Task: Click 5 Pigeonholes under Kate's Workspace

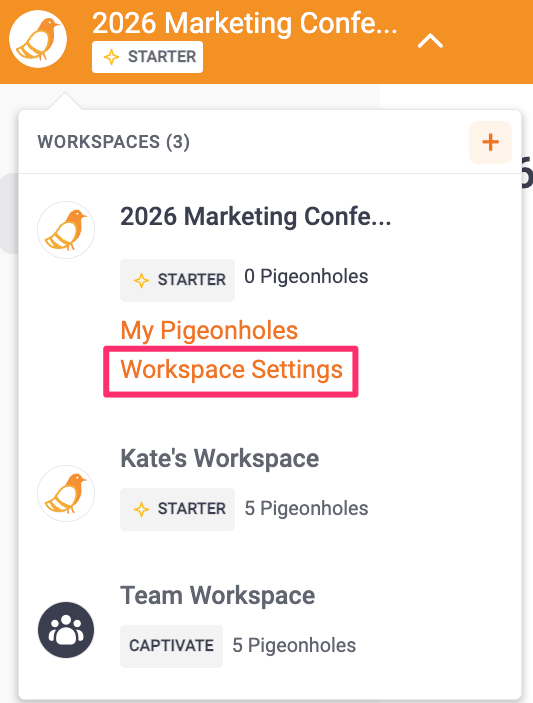Action: (x=306, y=508)
